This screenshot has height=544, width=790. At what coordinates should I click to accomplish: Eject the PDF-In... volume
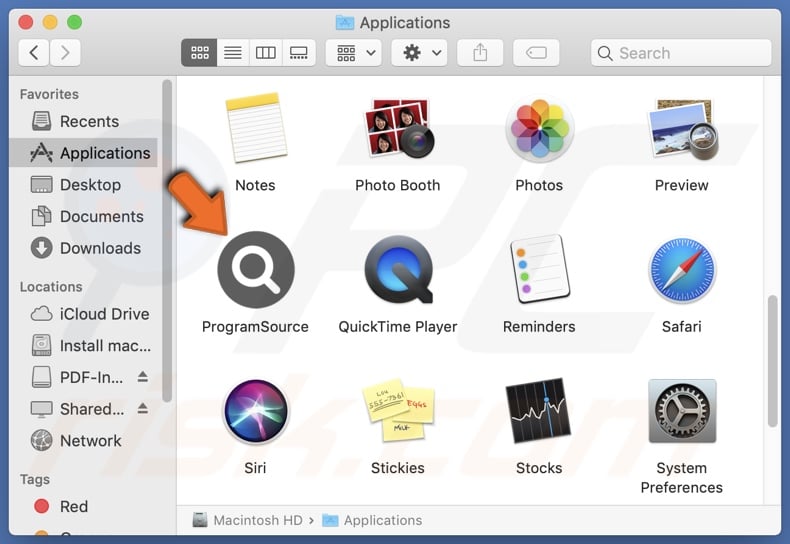[143, 376]
